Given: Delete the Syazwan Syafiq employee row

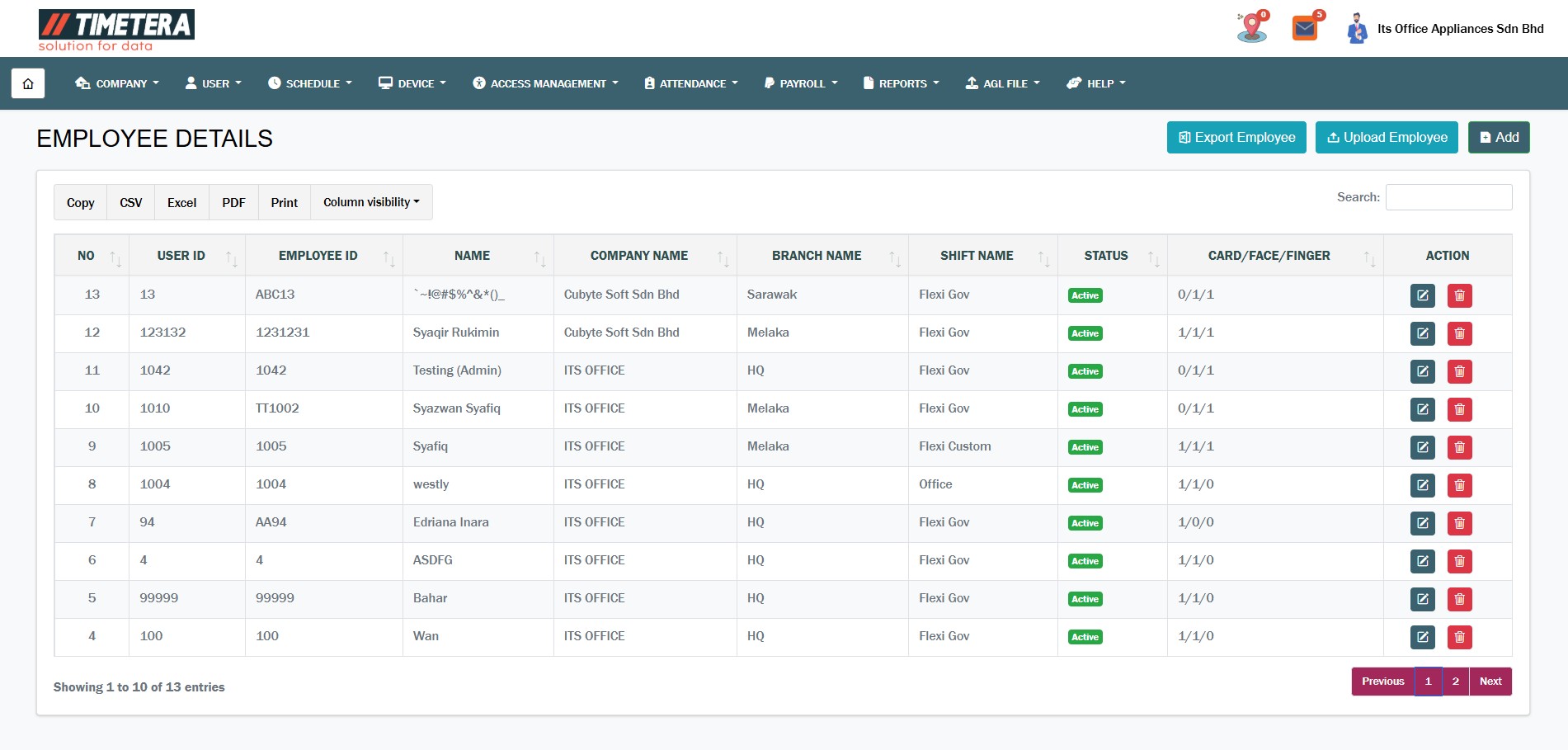Looking at the screenshot, I should [x=1459, y=409].
